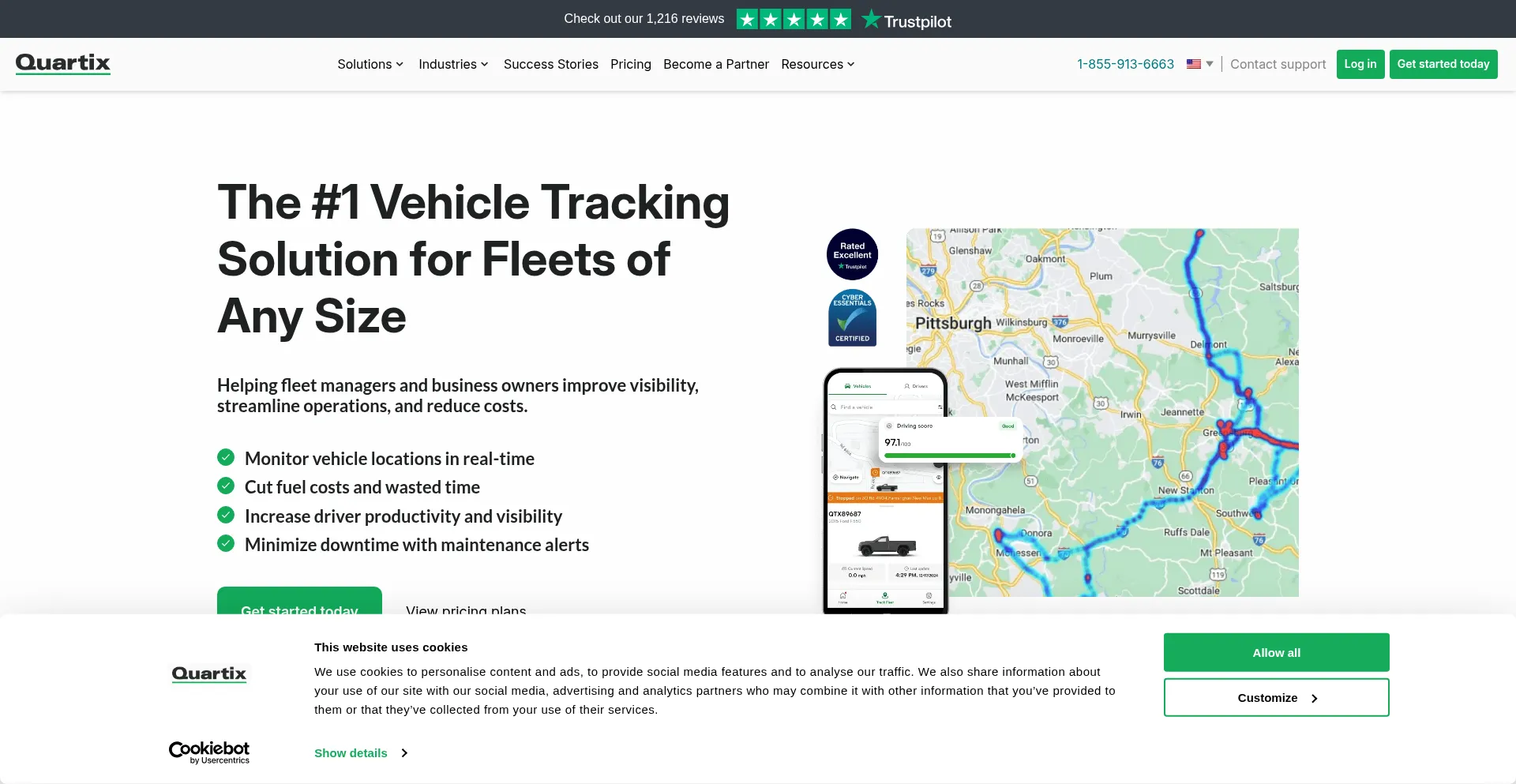Click the Cyber Essentials Certified badge
Image resolution: width=1516 pixels, height=784 pixels.
click(852, 318)
